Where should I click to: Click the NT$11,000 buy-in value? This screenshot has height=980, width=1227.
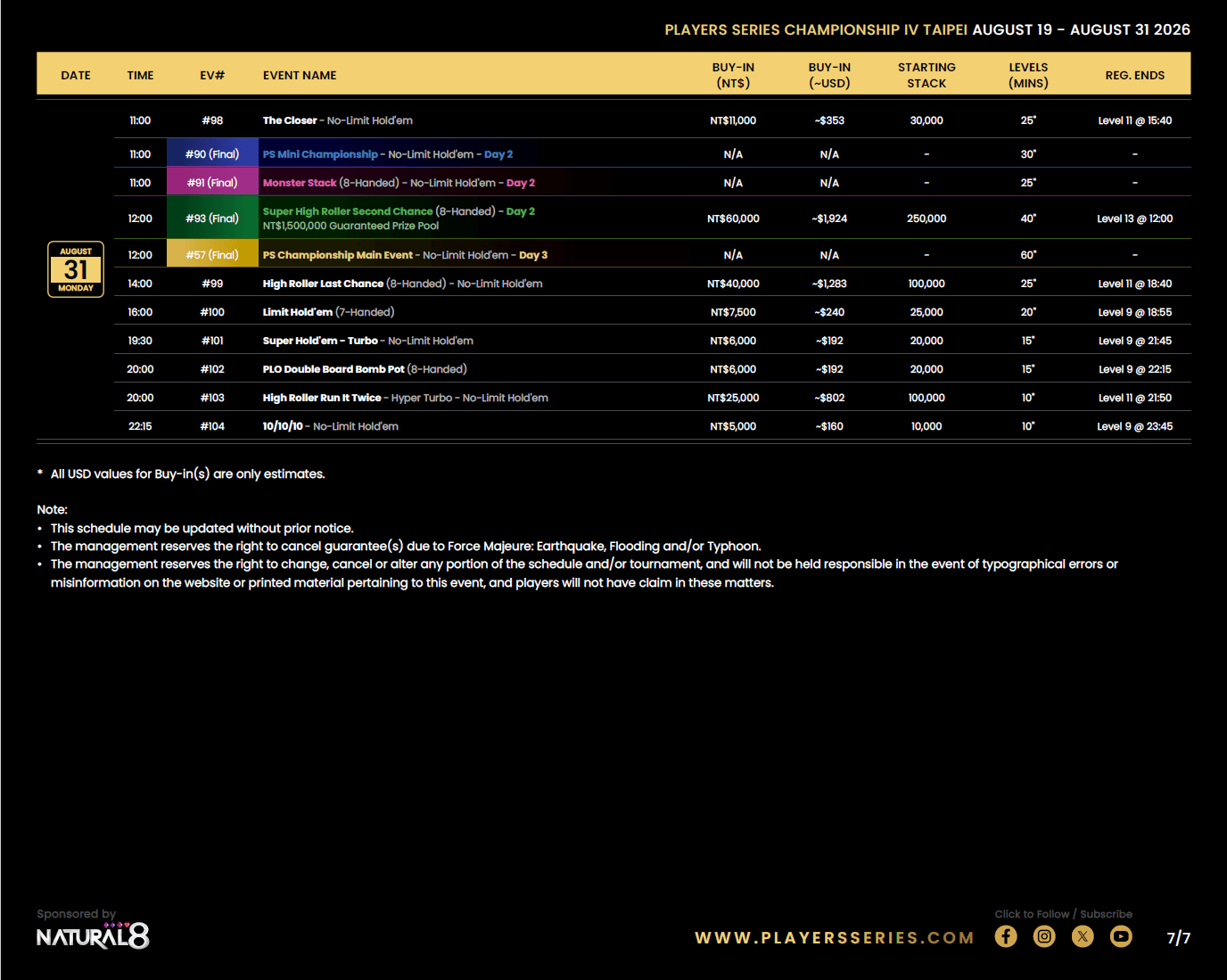[x=733, y=120]
